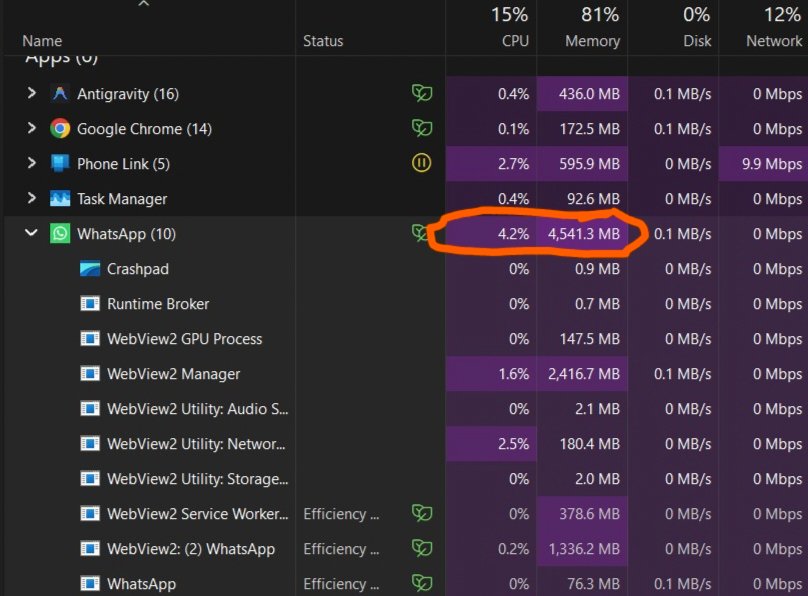The width and height of the screenshot is (808, 596).
Task: Click the 147.5 MB memory value
Action: pyautogui.click(x=590, y=339)
